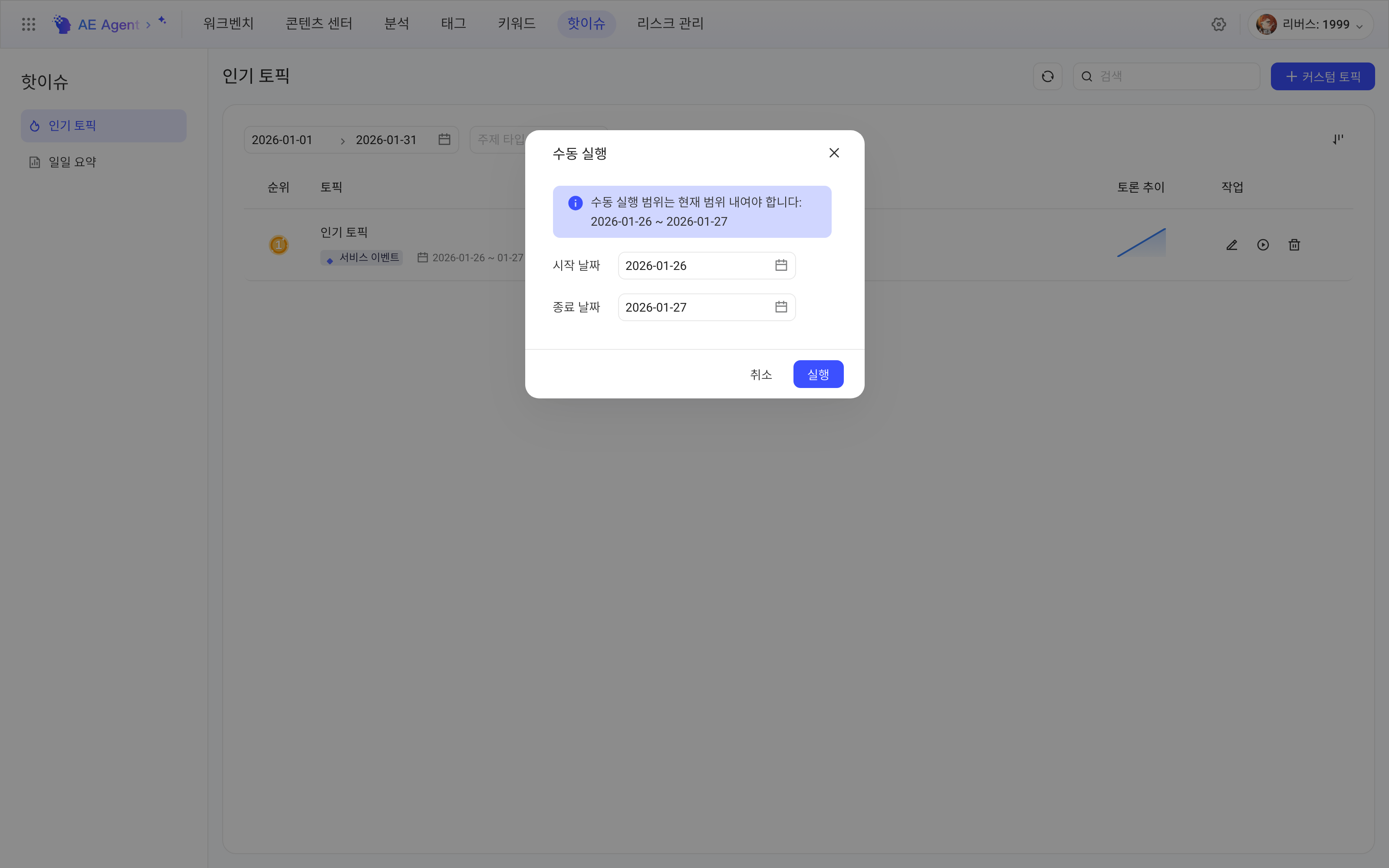This screenshot has width=1389, height=868.
Task: Edit the 인기 토픽 row with pencil icon
Action: (x=1232, y=245)
